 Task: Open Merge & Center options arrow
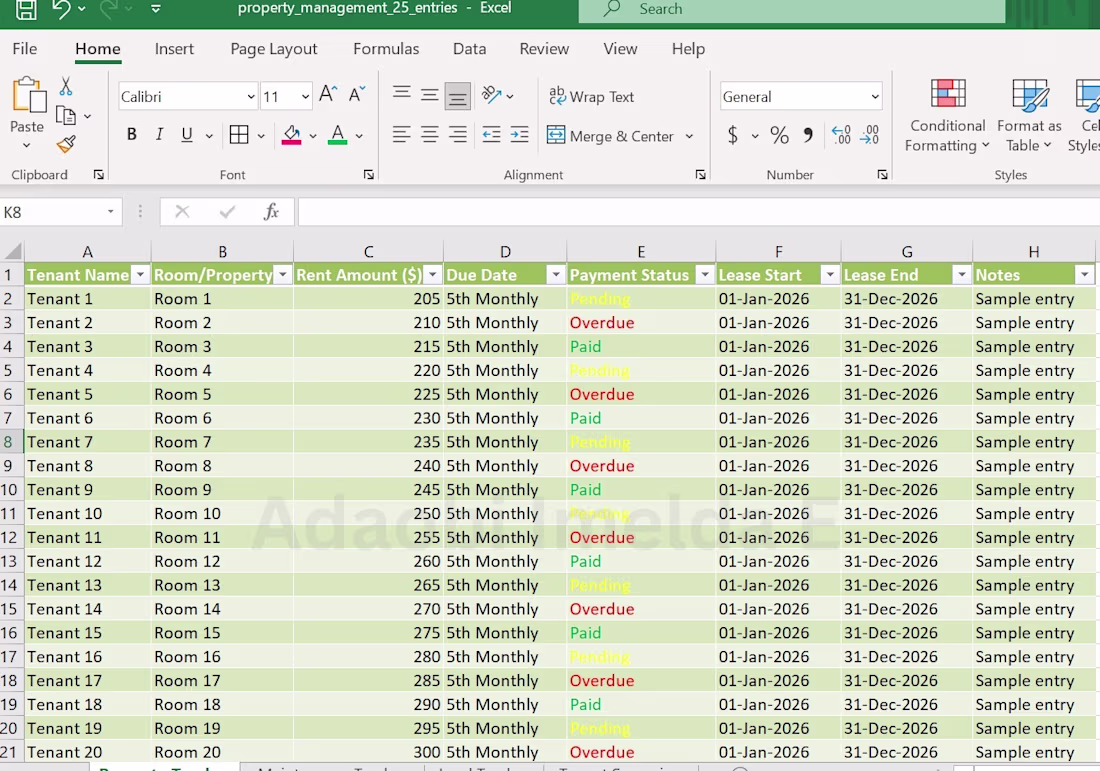690,136
